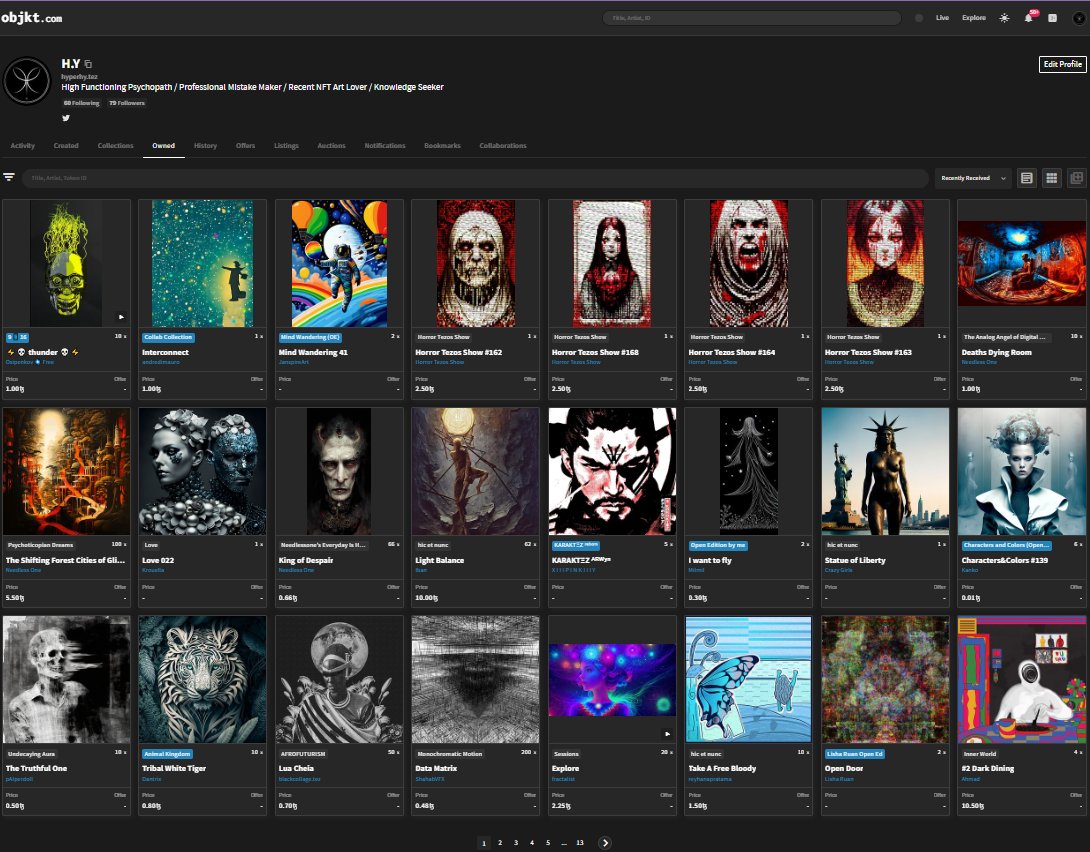Screen dimensions: 1090x852
Task: Open the Statue of Liberty thumbnail
Action: click(x=885, y=471)
